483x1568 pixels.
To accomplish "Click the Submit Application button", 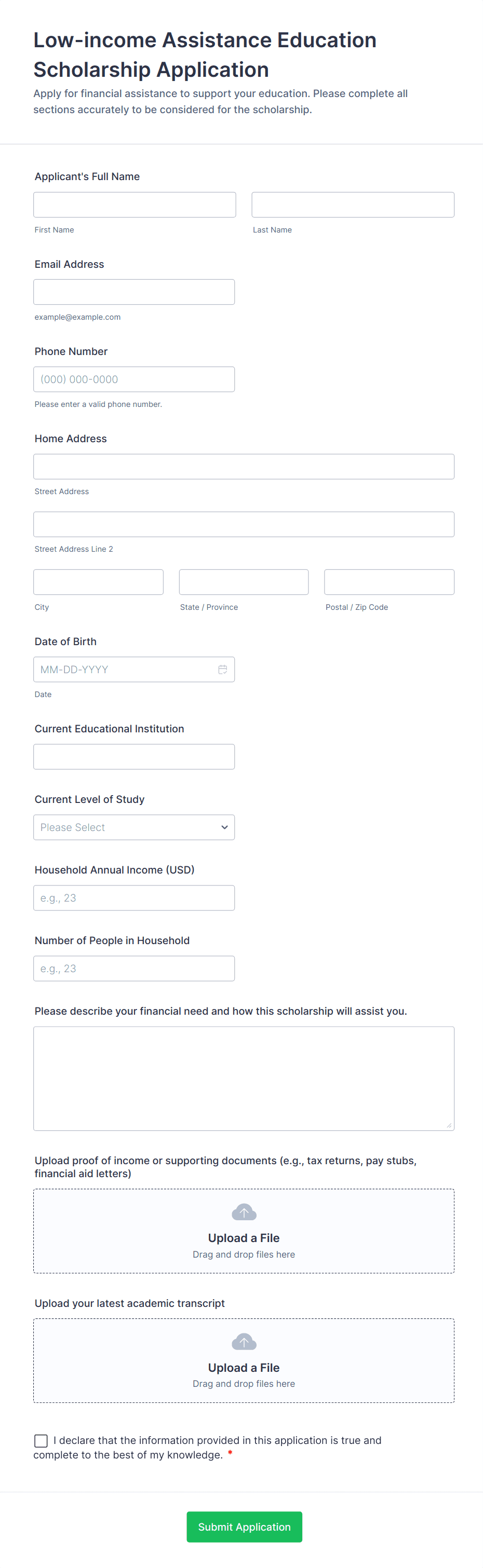I will tap(244, 1526).
